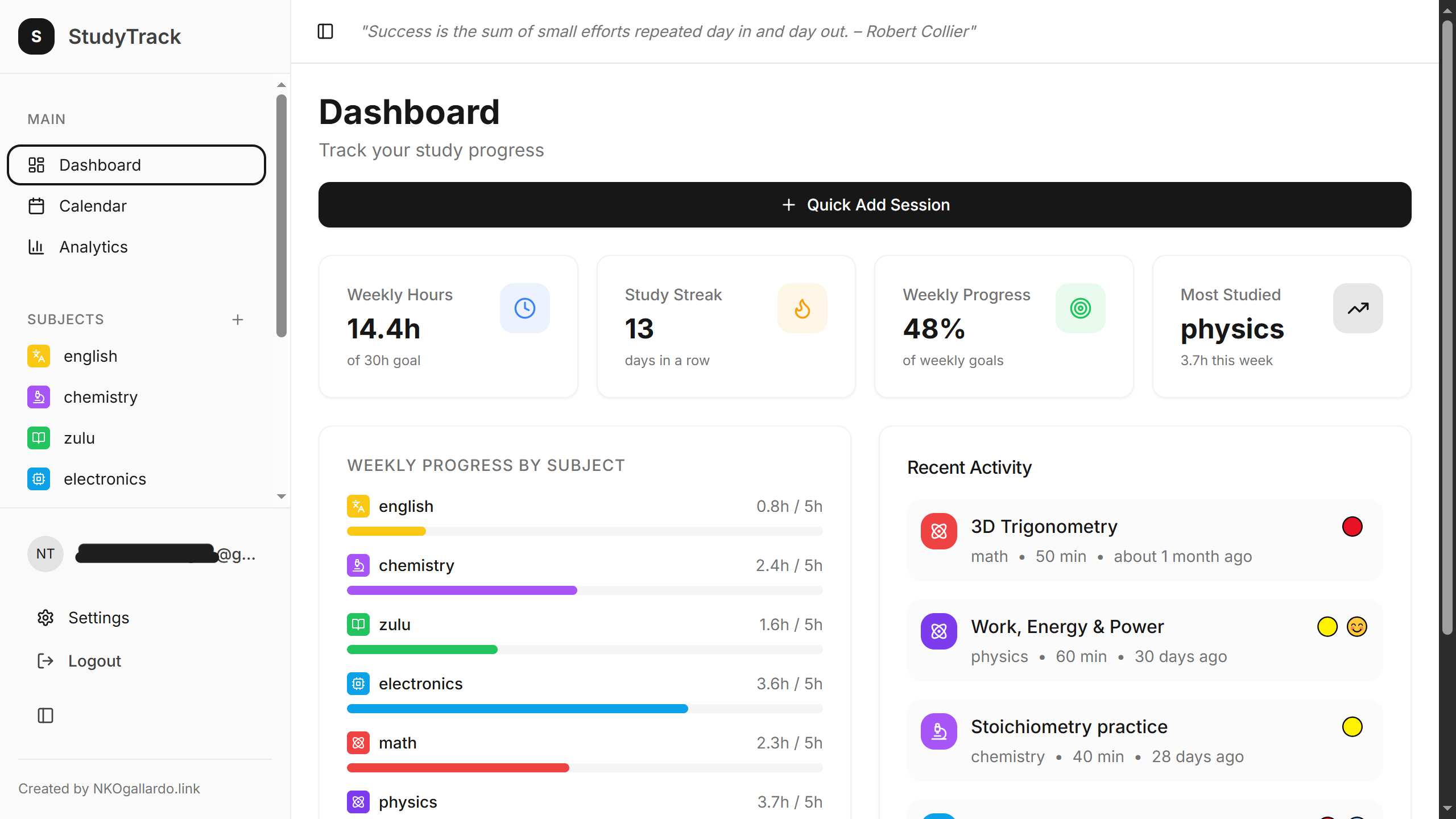Click the Most Studied trend arrow icon

click(x=1358, y=308)
